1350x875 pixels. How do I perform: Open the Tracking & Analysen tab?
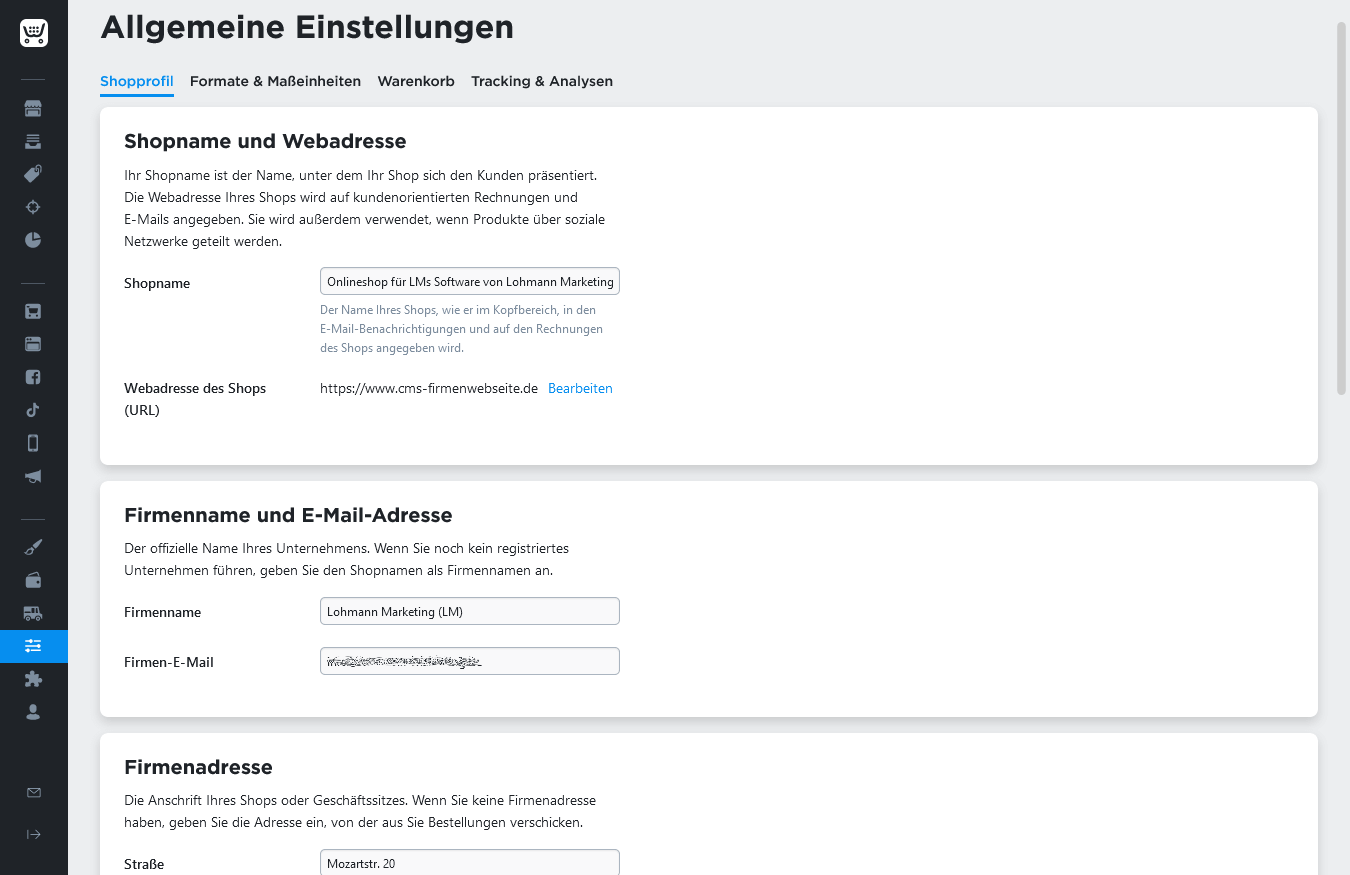tap(542, 82)
